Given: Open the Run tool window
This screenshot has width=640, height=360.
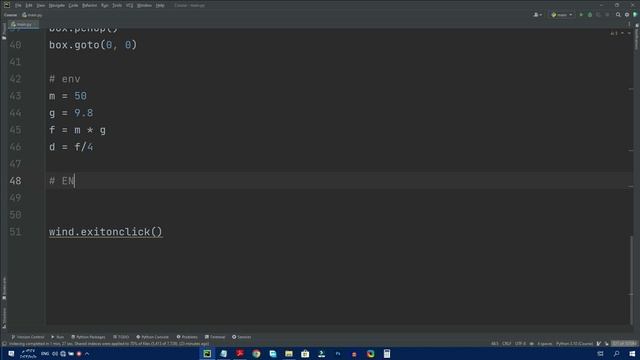Looking at the screenshot, I should click(58, 337).
